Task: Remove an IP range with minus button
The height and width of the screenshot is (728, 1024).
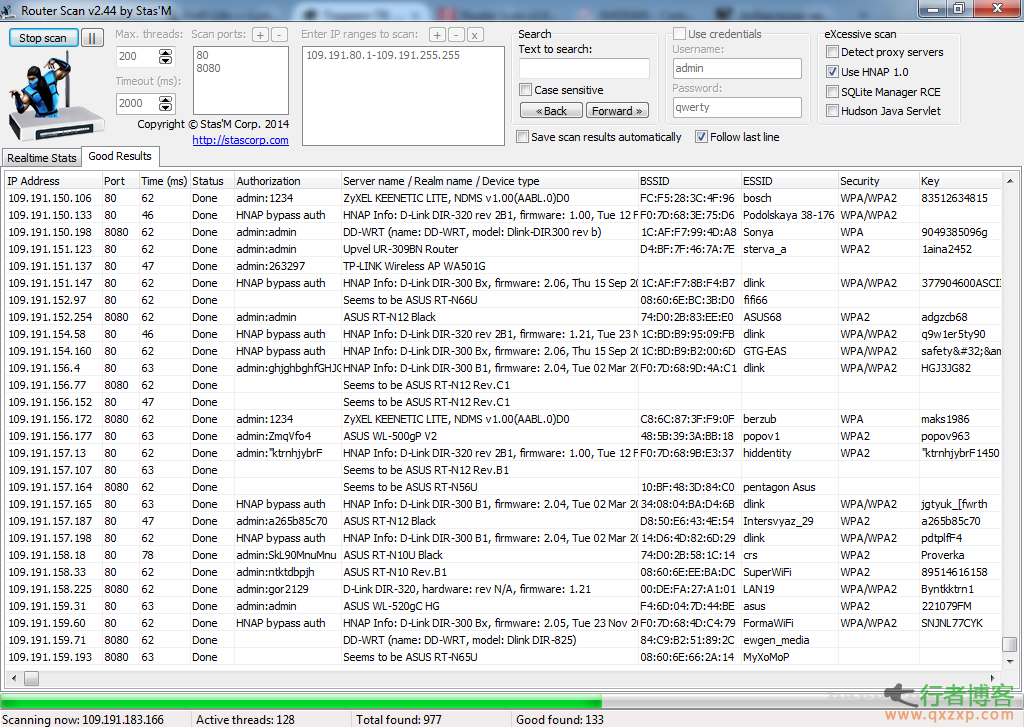Action: 456,35
